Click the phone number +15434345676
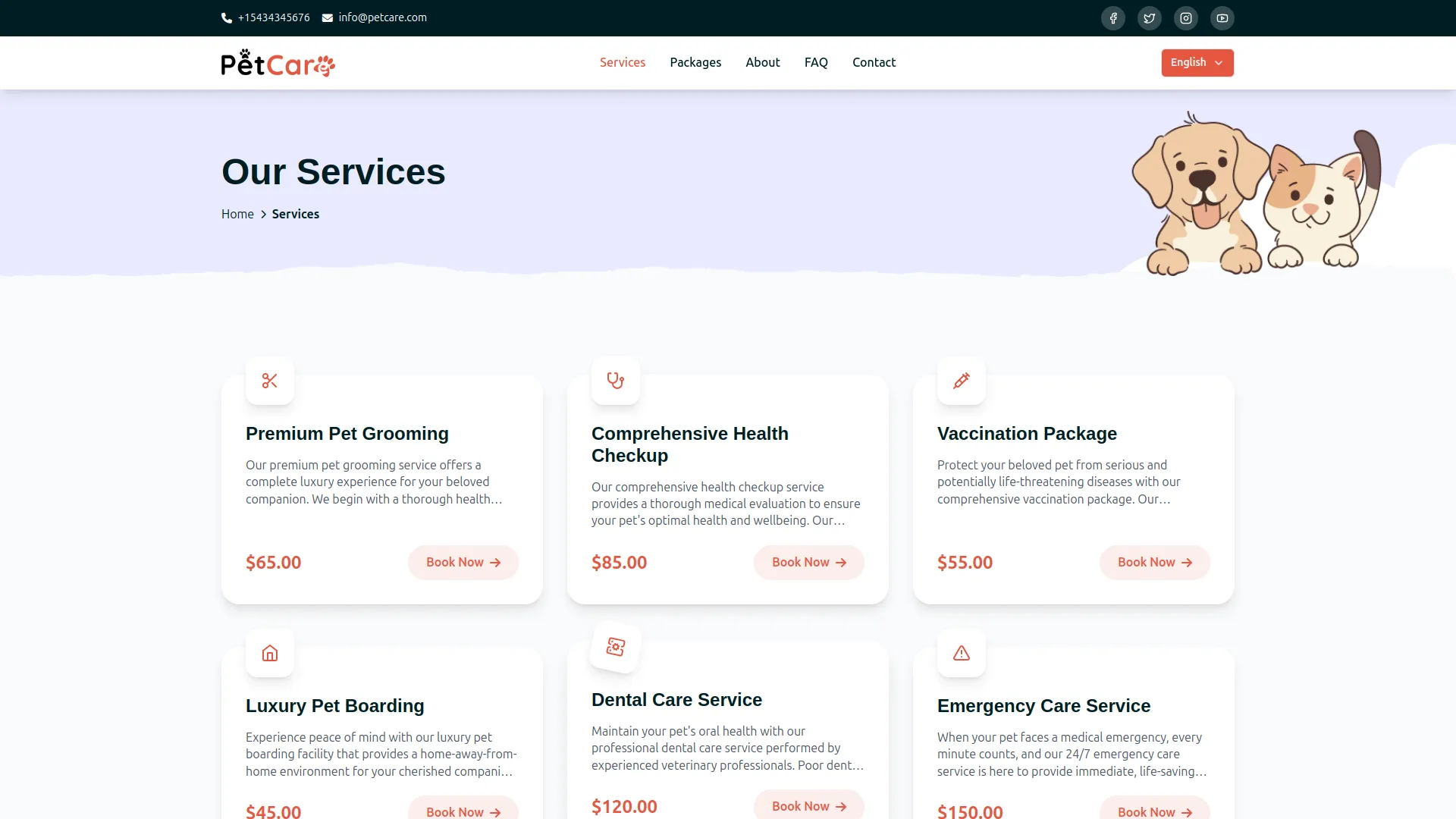Image resolution: width=1456 pixels, height=819 pixels. (274, 18)
